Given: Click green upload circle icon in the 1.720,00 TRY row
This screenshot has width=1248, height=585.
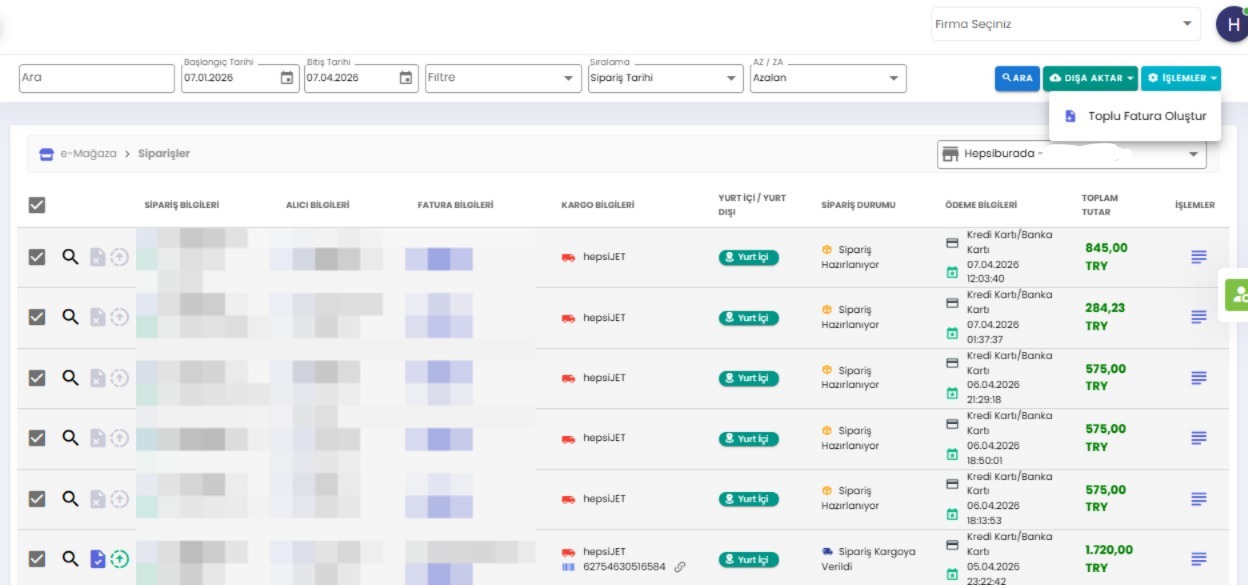Looking at the screenshot, I should point(120,559).
